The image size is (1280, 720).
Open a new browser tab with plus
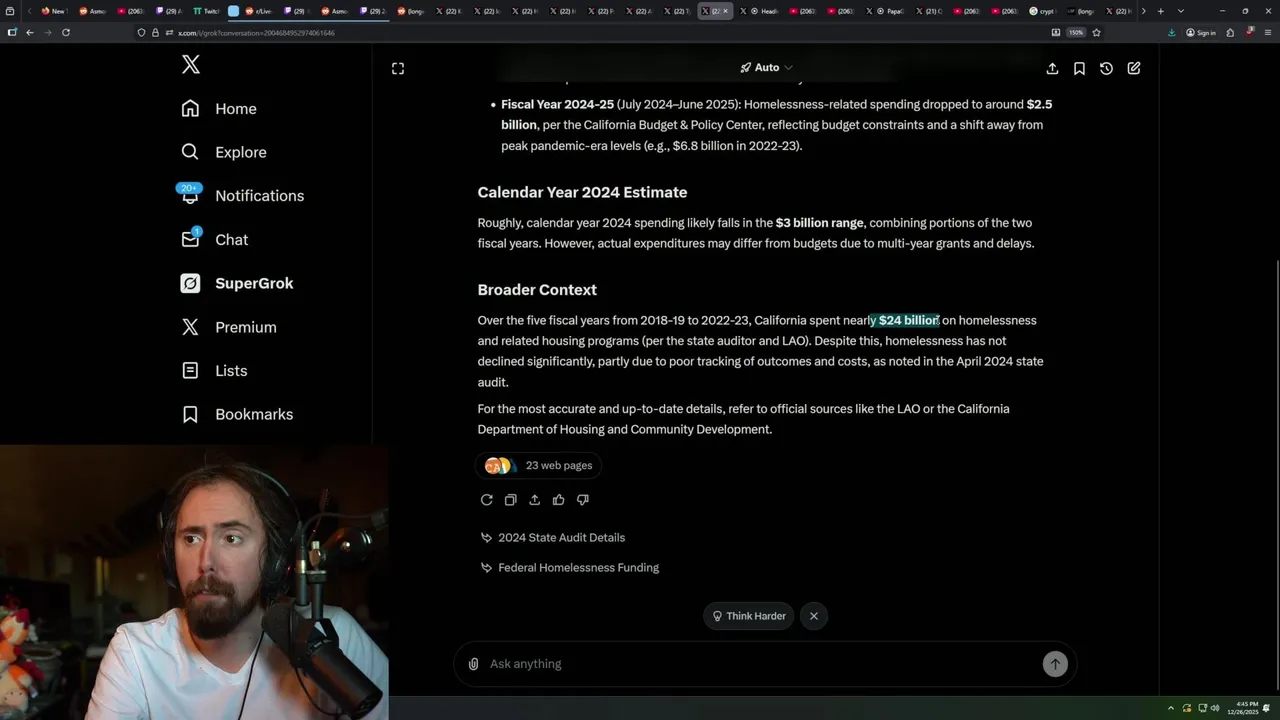(x=1160, y=11)
